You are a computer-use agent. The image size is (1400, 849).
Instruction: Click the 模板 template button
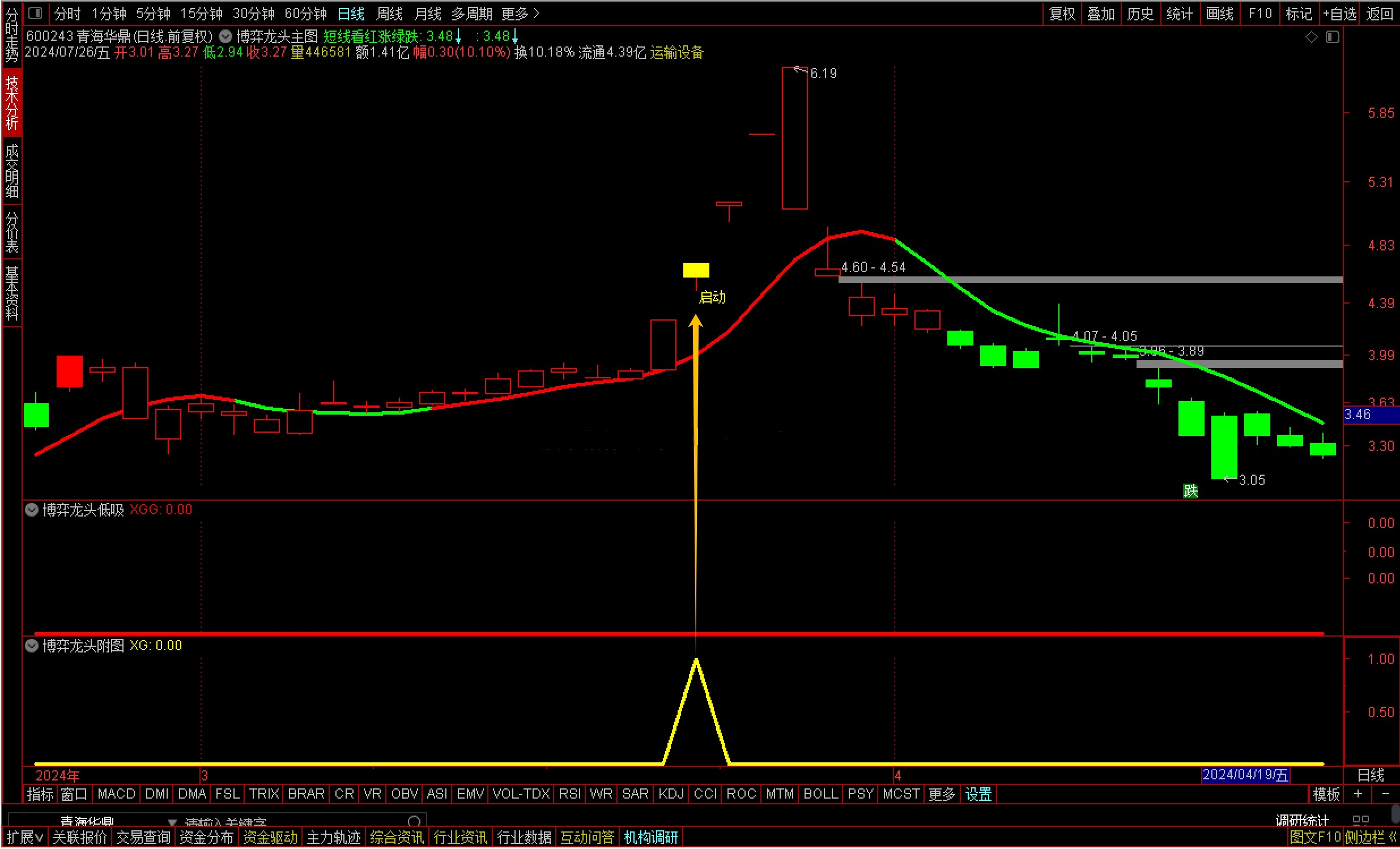[x=1326, y=794]
